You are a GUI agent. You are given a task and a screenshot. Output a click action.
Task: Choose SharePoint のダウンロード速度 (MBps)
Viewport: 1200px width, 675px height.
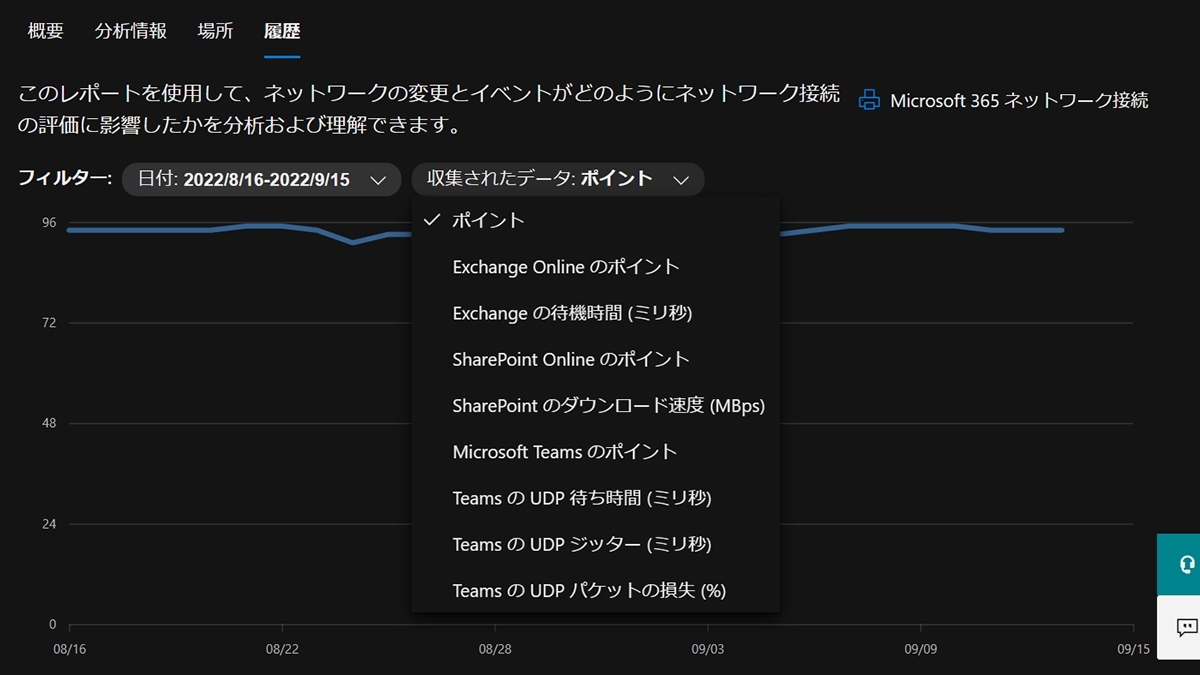pos(608,405)
